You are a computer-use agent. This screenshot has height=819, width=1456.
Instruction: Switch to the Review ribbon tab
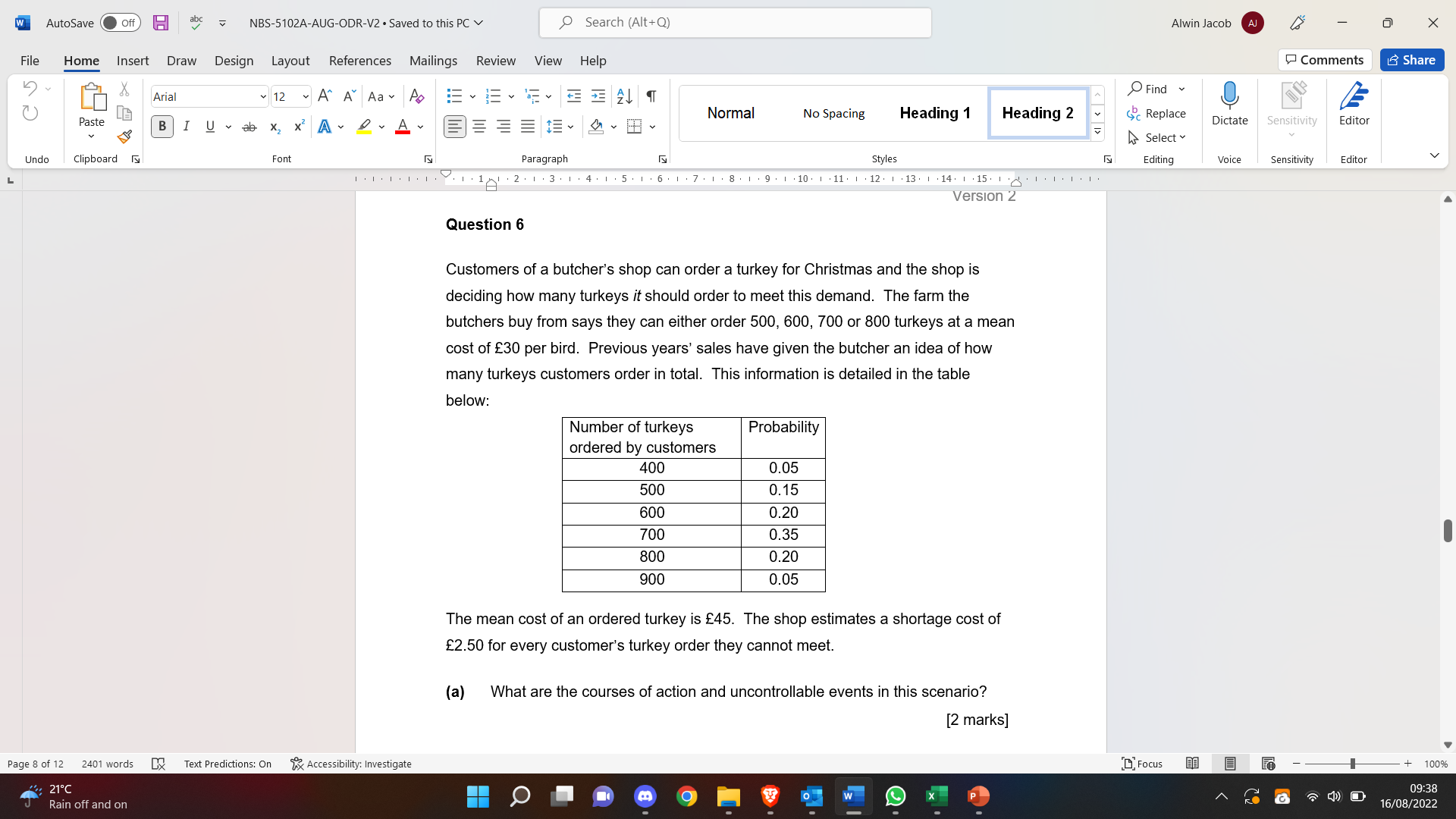click(x=496, y=61)
